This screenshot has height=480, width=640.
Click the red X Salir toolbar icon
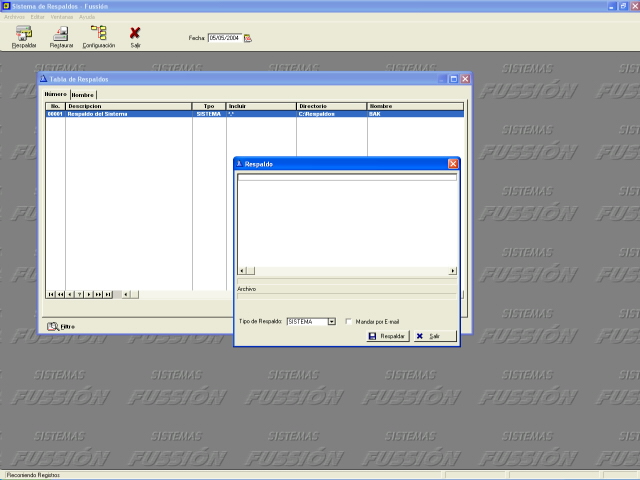135,34
